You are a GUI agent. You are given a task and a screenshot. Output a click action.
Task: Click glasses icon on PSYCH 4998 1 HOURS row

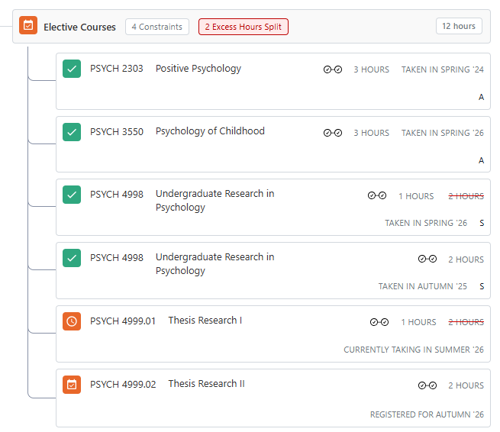377,195
